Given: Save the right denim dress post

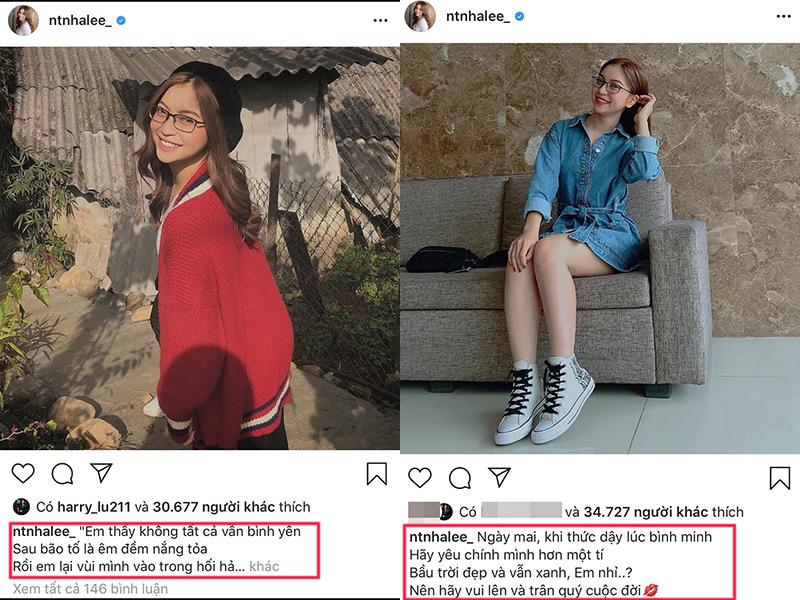Looking at the screenshot, I should pos(779,477).
